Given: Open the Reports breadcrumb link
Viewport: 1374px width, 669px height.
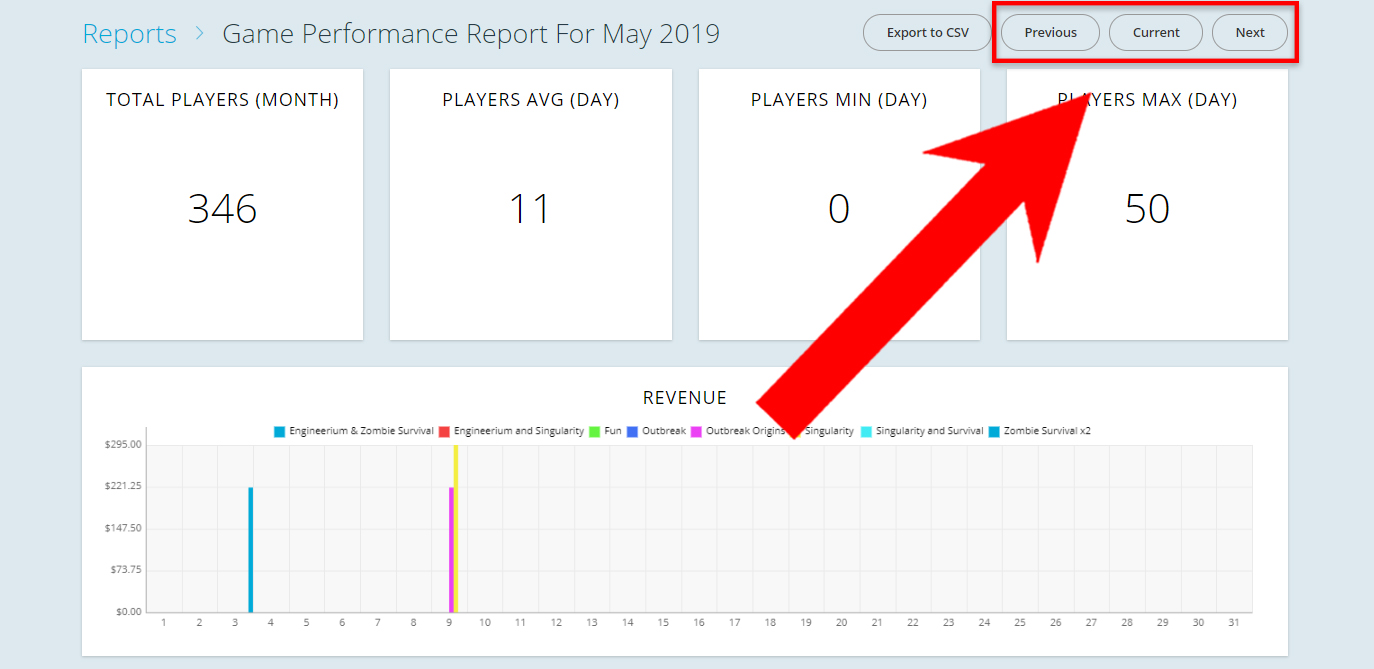Looking at the screenshot, I should (x=129, y=34).
